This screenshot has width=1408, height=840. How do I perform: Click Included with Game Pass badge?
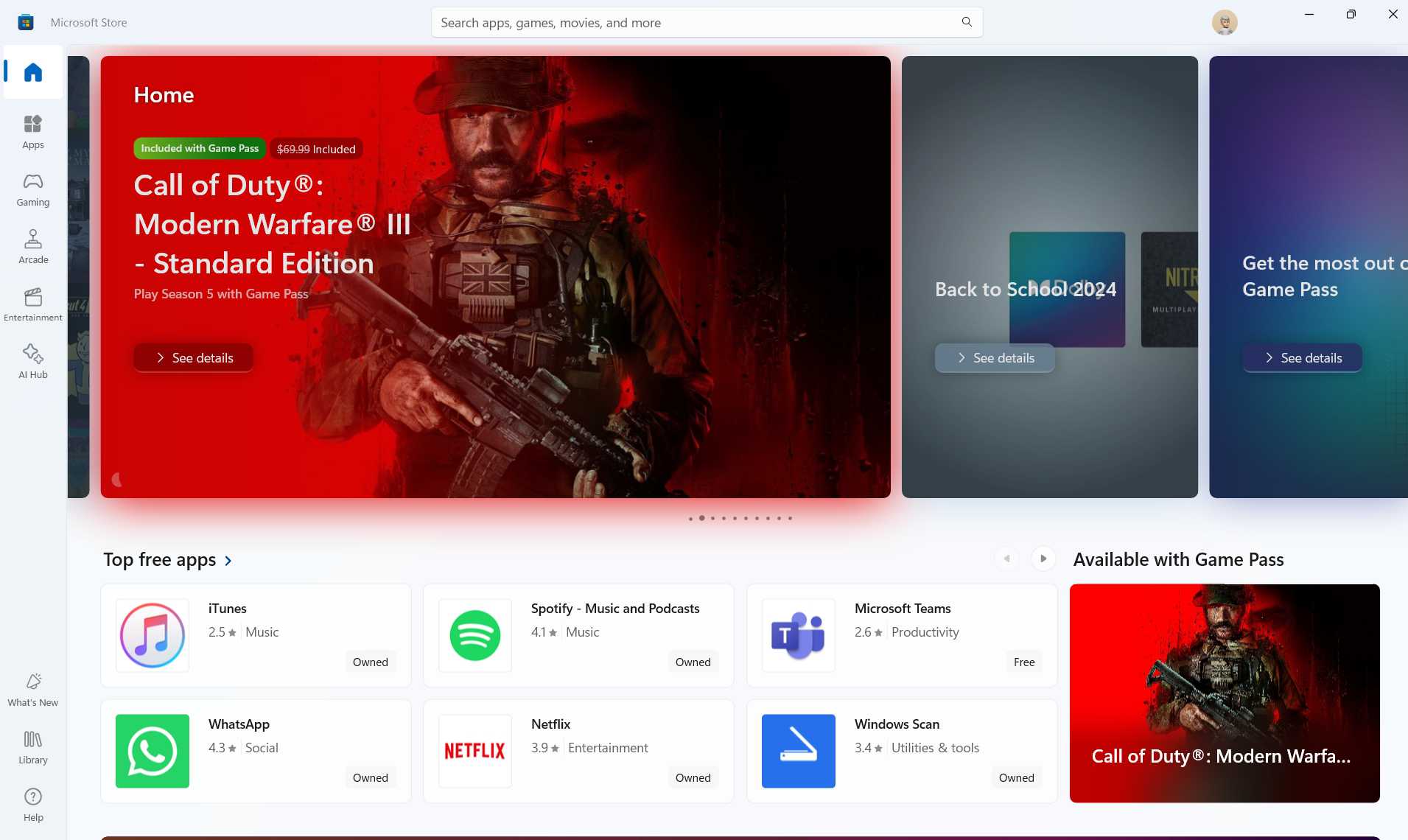click(x=200, y=148)
